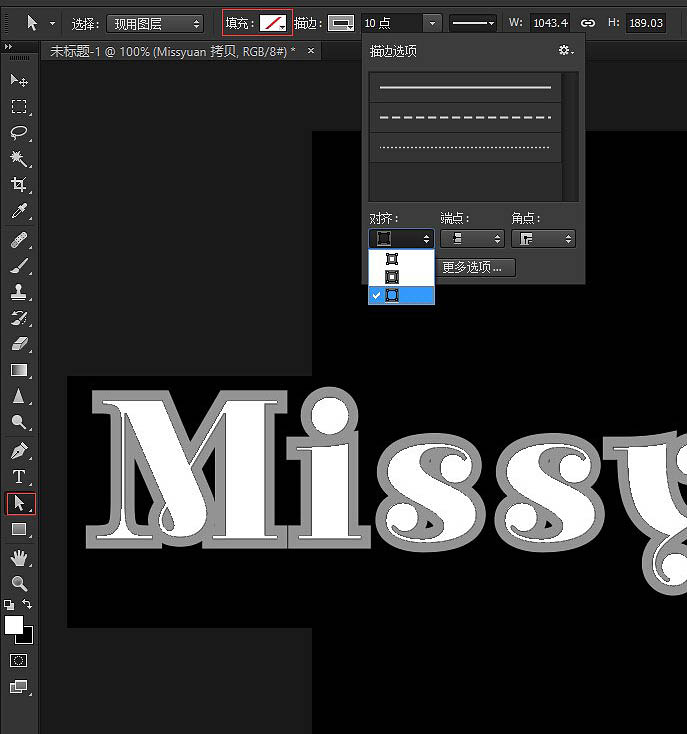The height and width of the screenshot is (734, 687).
Task: Select the Gradient tool
Action: click(19, 370)
